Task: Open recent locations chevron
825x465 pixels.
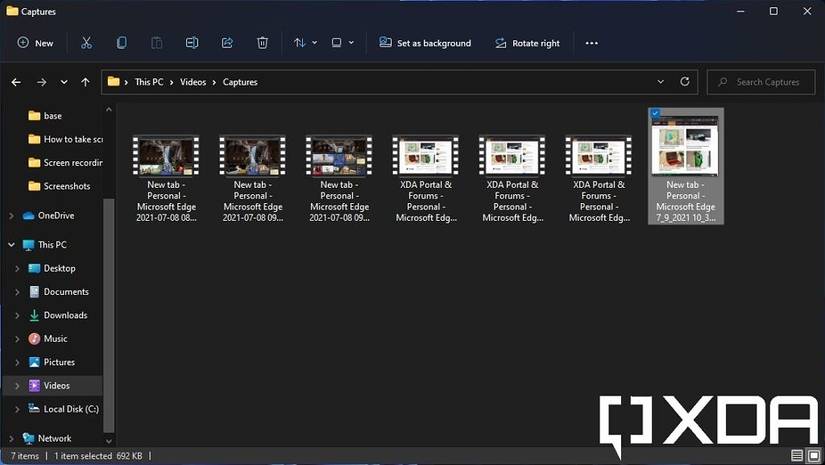Action: (x=64, y=82)
